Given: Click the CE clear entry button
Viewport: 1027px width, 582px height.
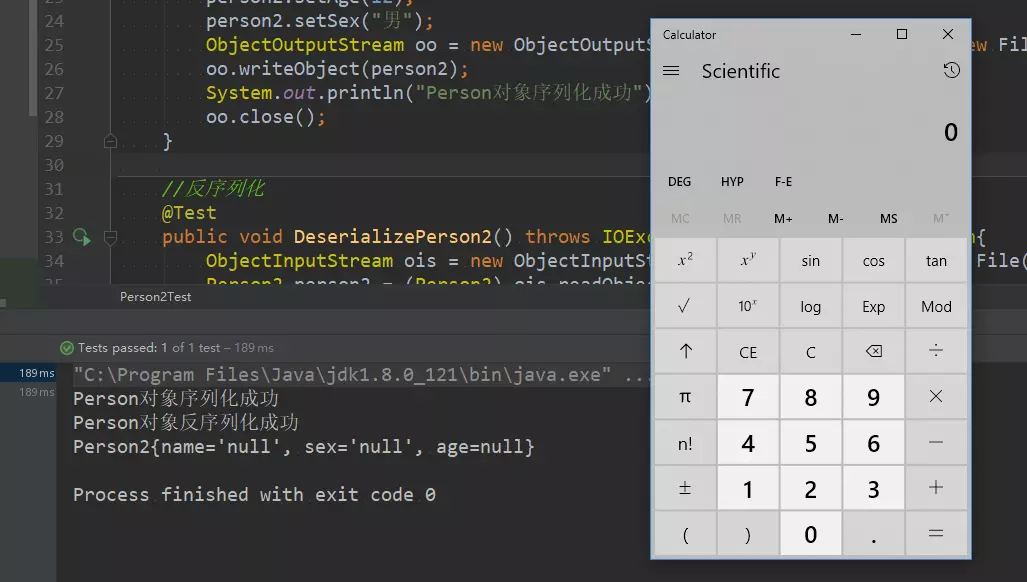Looking at the screenshot, I should tap(748, 352).
